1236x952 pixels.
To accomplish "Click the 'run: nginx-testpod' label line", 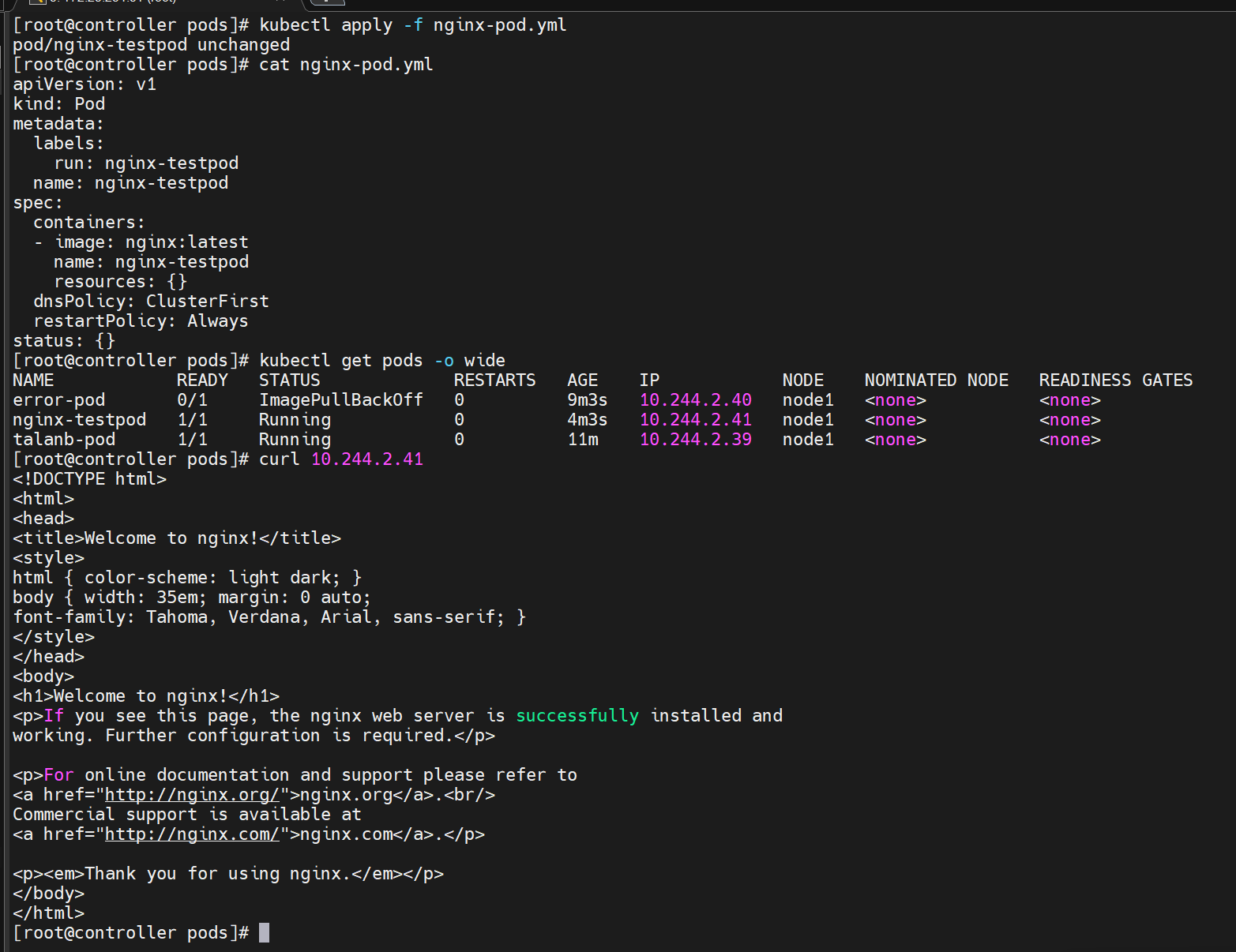I will 146,163.
